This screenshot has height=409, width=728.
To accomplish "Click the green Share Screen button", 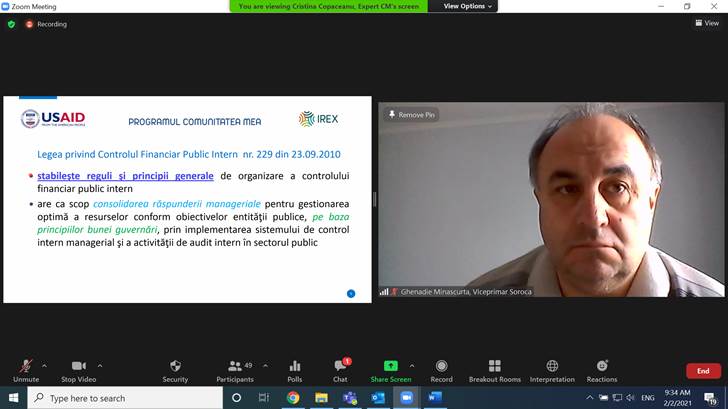I will (x=390, y=370).
